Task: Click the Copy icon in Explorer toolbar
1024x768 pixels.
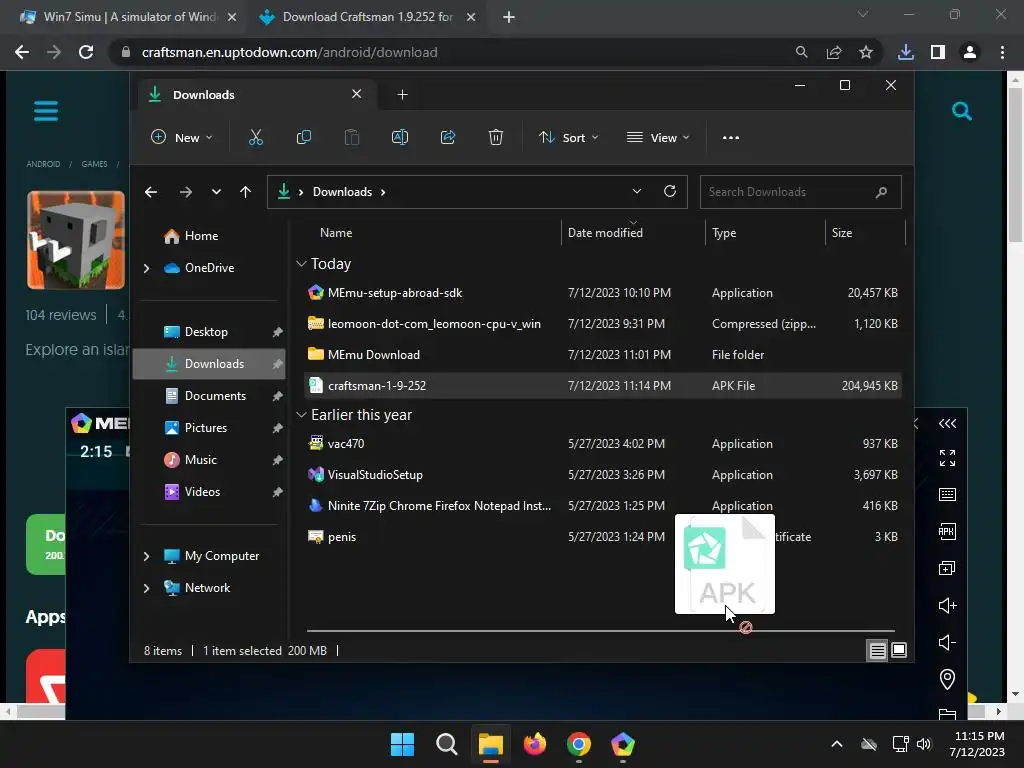Action: pos(304,137)
